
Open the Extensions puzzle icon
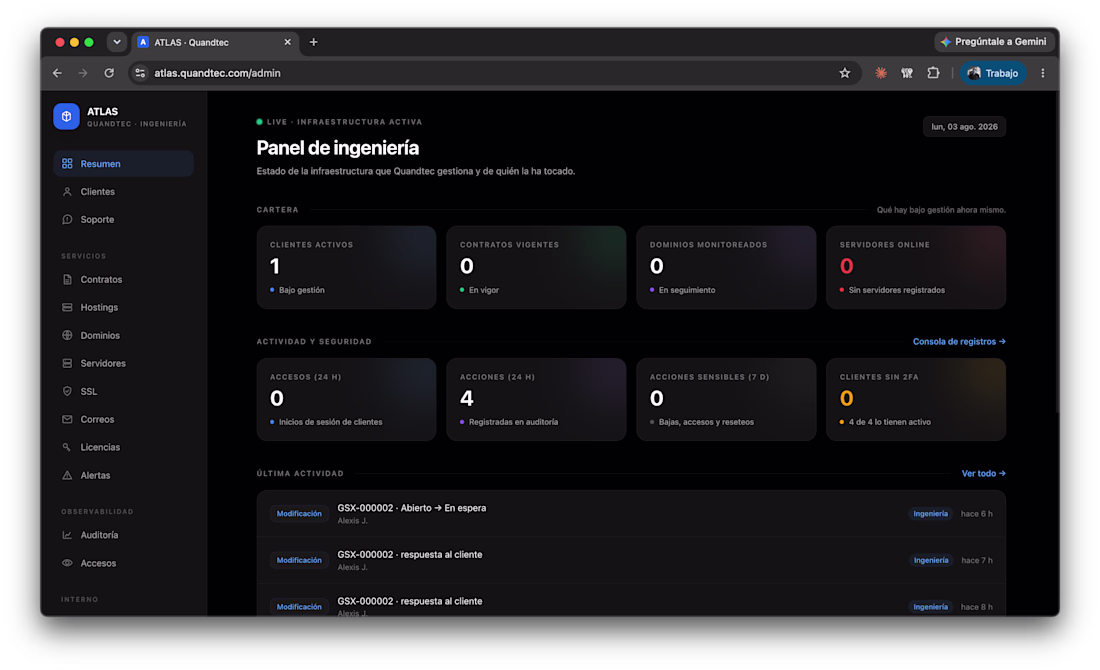tap(933, 73)
